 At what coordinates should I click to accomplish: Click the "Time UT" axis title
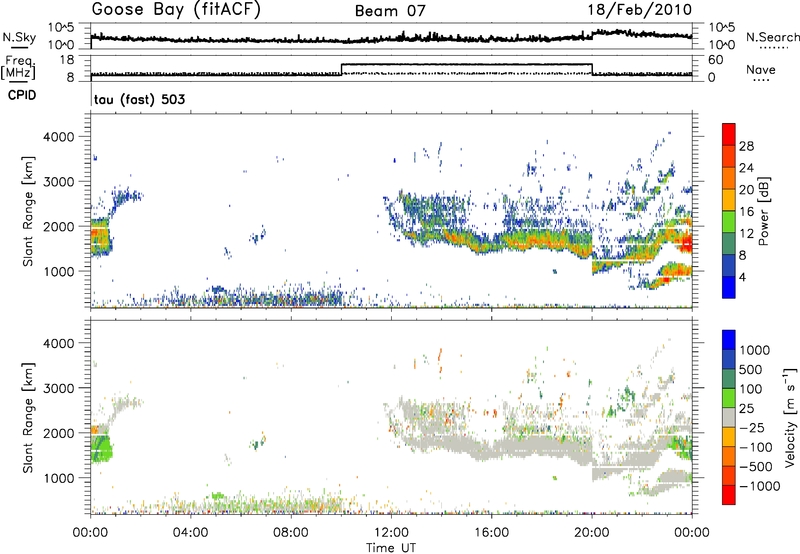pos(391,548)
